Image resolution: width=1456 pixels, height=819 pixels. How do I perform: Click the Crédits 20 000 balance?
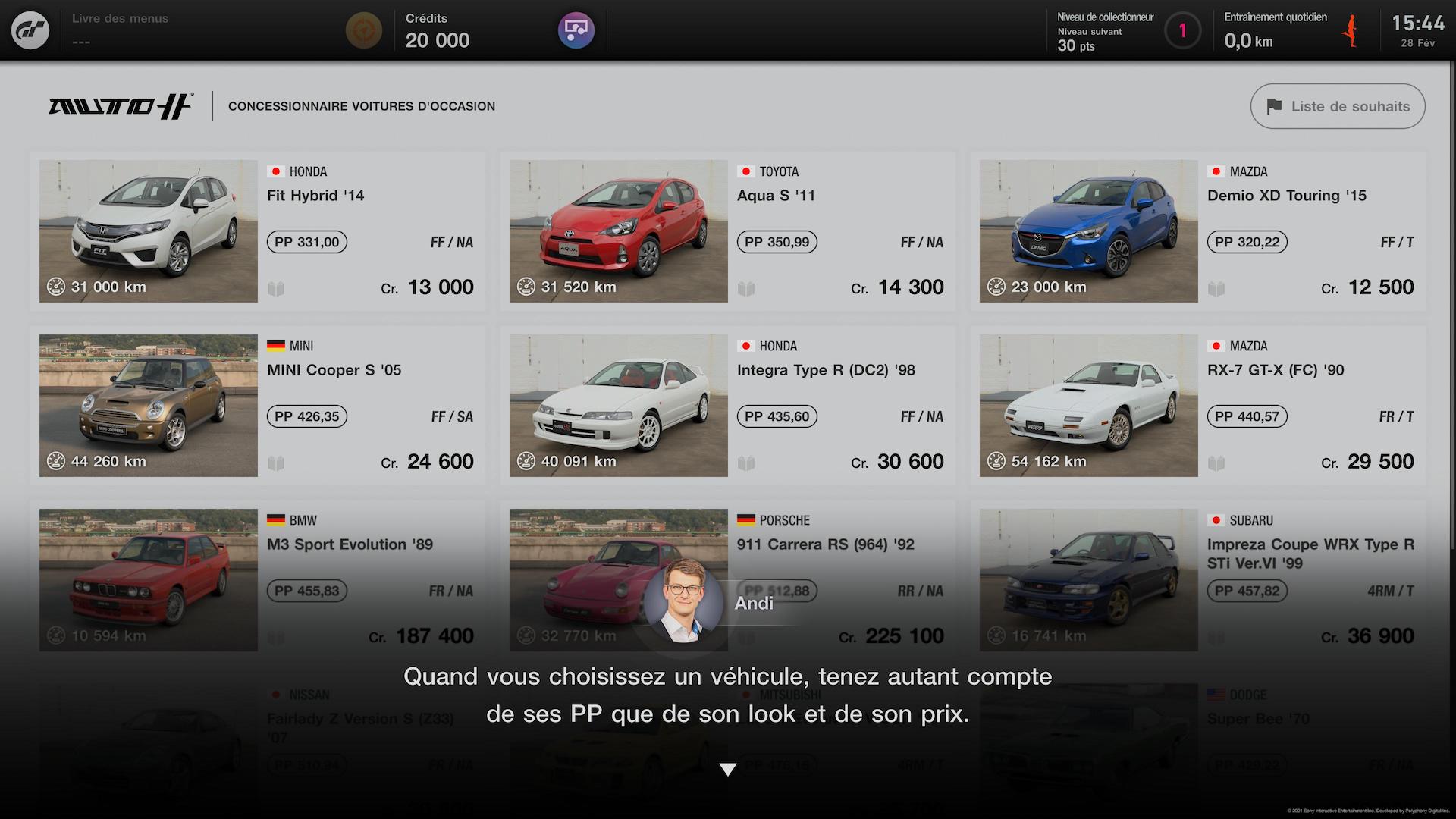tap(438, 31)
